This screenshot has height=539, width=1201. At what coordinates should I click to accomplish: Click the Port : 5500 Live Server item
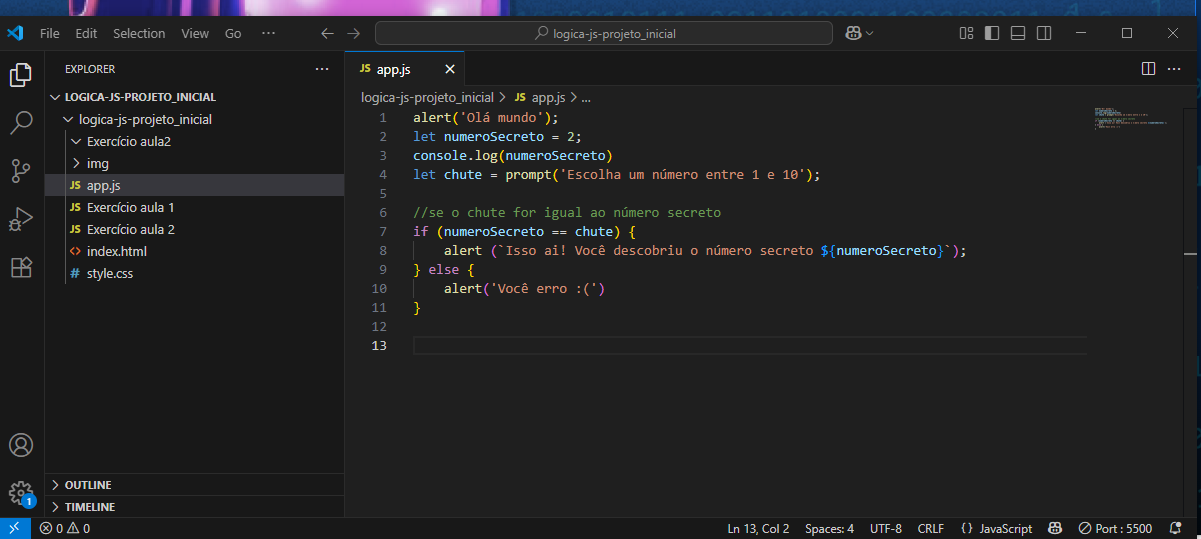(1115, 528)
